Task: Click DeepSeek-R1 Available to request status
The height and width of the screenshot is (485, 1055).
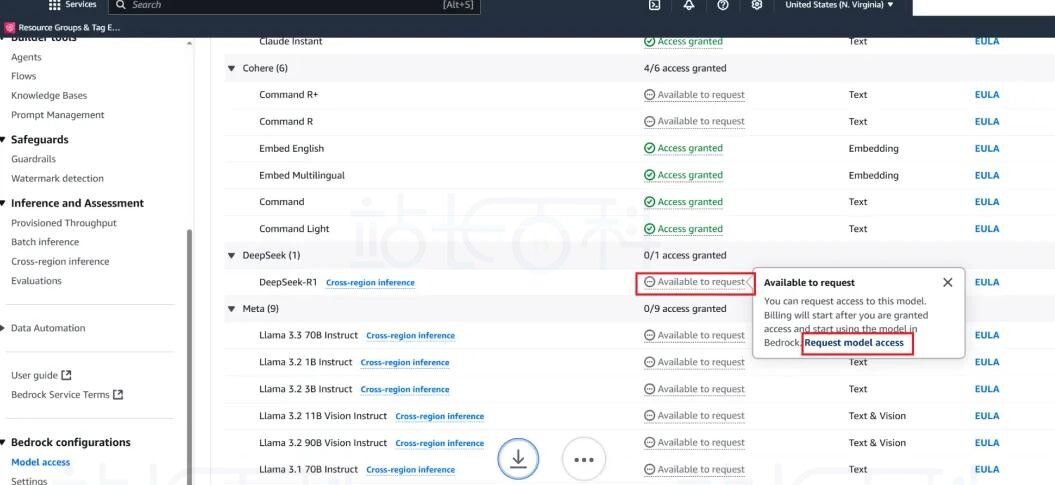Action: click(x=695, y=282)
